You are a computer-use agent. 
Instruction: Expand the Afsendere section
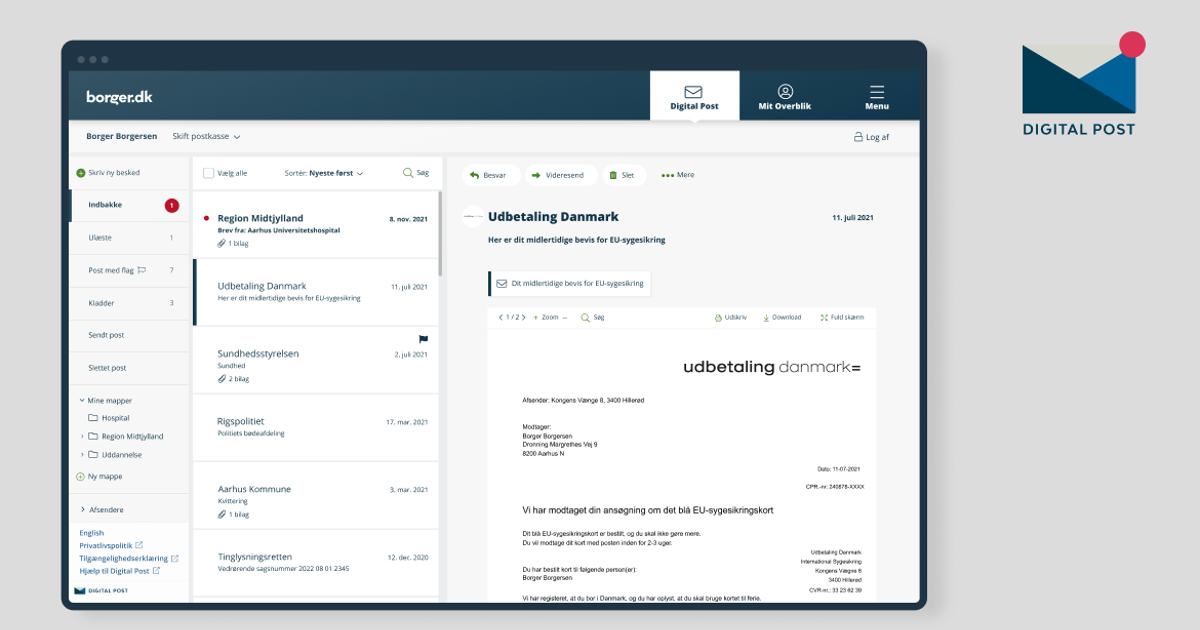82,510
